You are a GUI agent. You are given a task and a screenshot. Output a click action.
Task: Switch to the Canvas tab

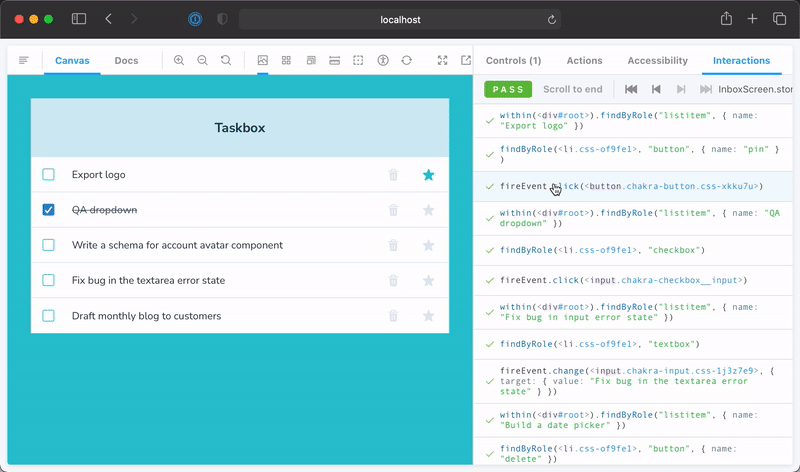[x=72, y=60]
